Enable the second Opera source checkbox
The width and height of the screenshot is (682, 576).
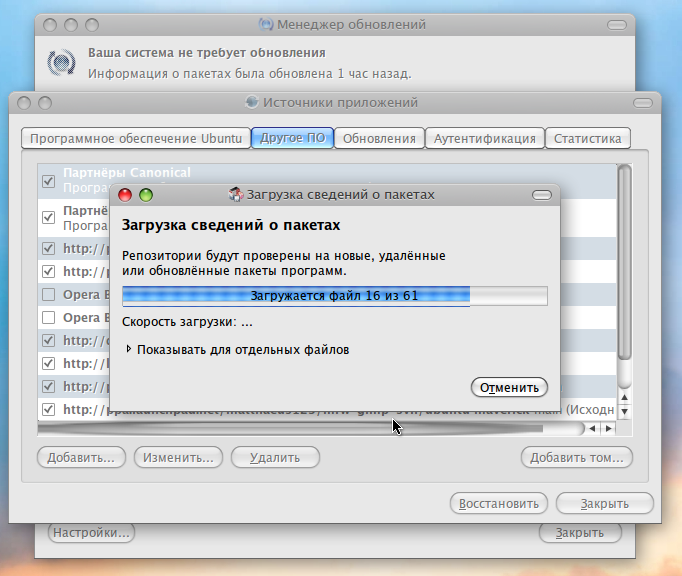click(48, 318)
